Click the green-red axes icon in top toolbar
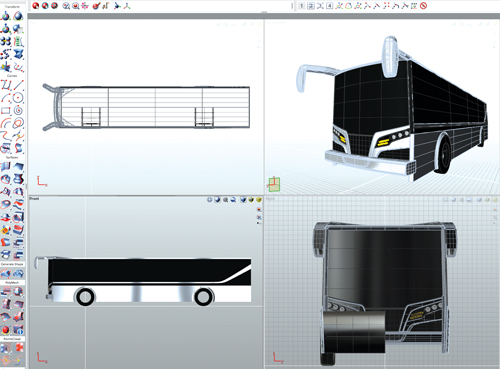 [x=127, y=6]
